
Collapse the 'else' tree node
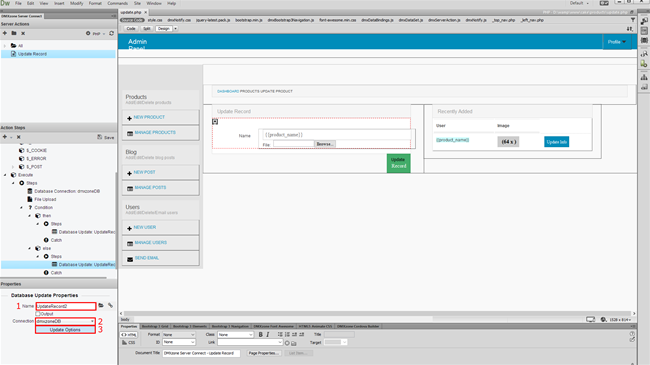click(30, 248)
